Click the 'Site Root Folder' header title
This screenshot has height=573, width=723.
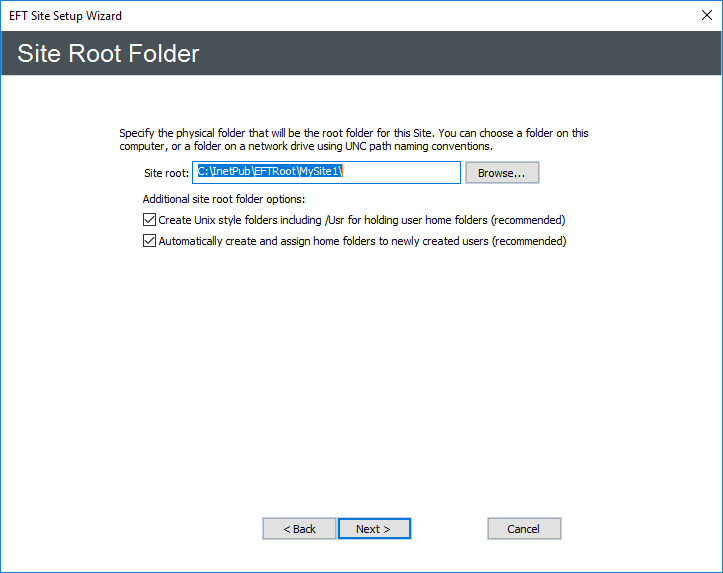point(109,53)
